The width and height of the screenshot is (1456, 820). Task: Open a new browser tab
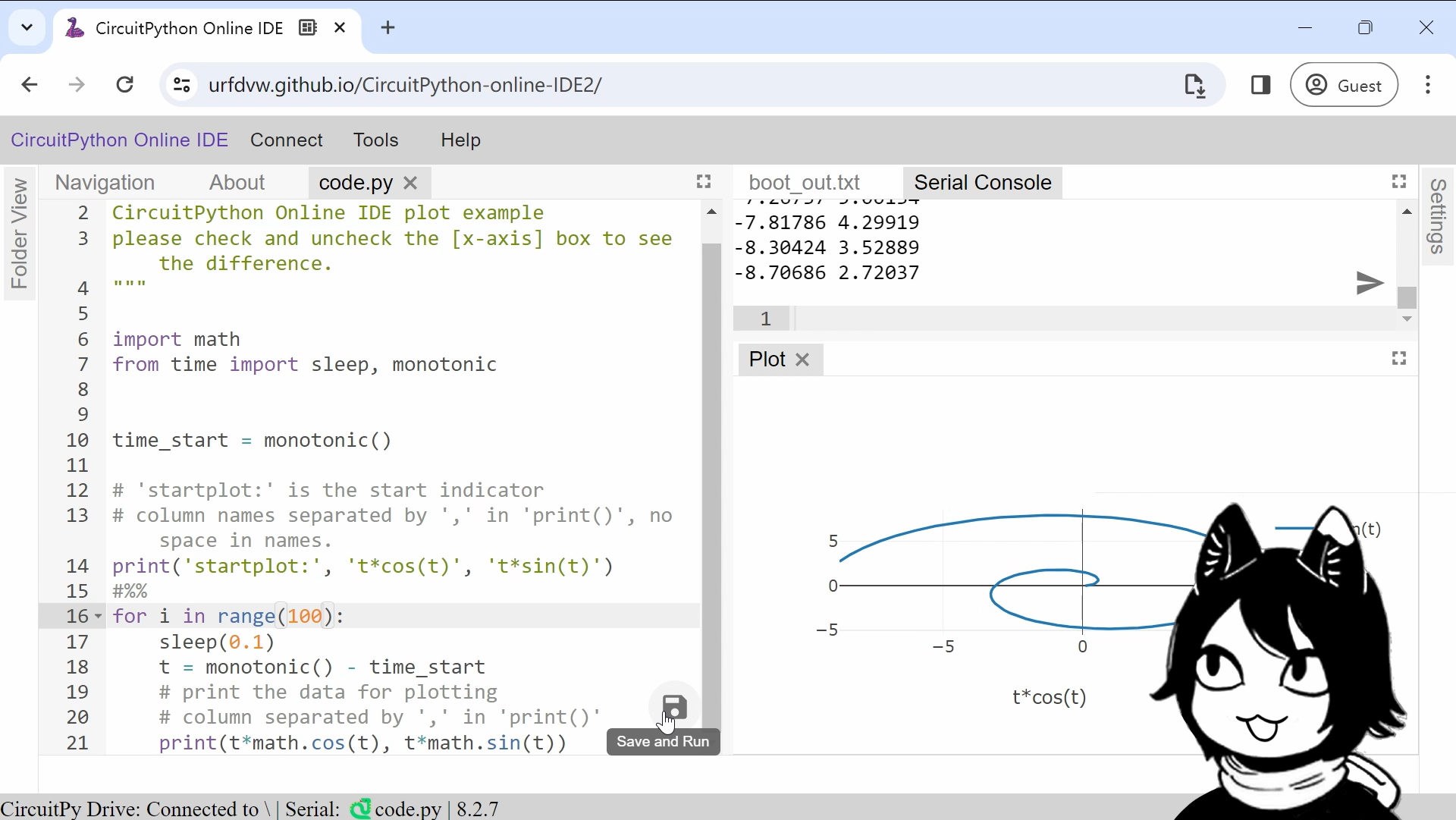pos(388,27)
